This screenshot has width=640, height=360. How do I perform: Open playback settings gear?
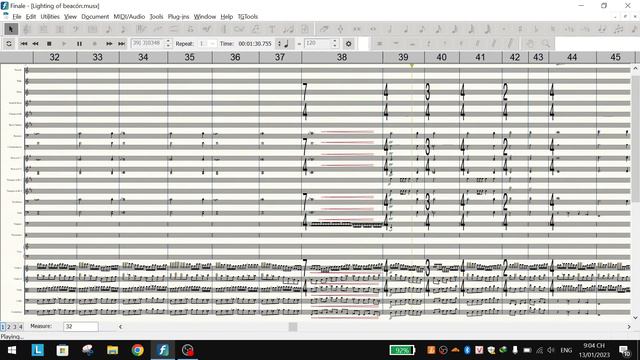(x=349, y=43)
